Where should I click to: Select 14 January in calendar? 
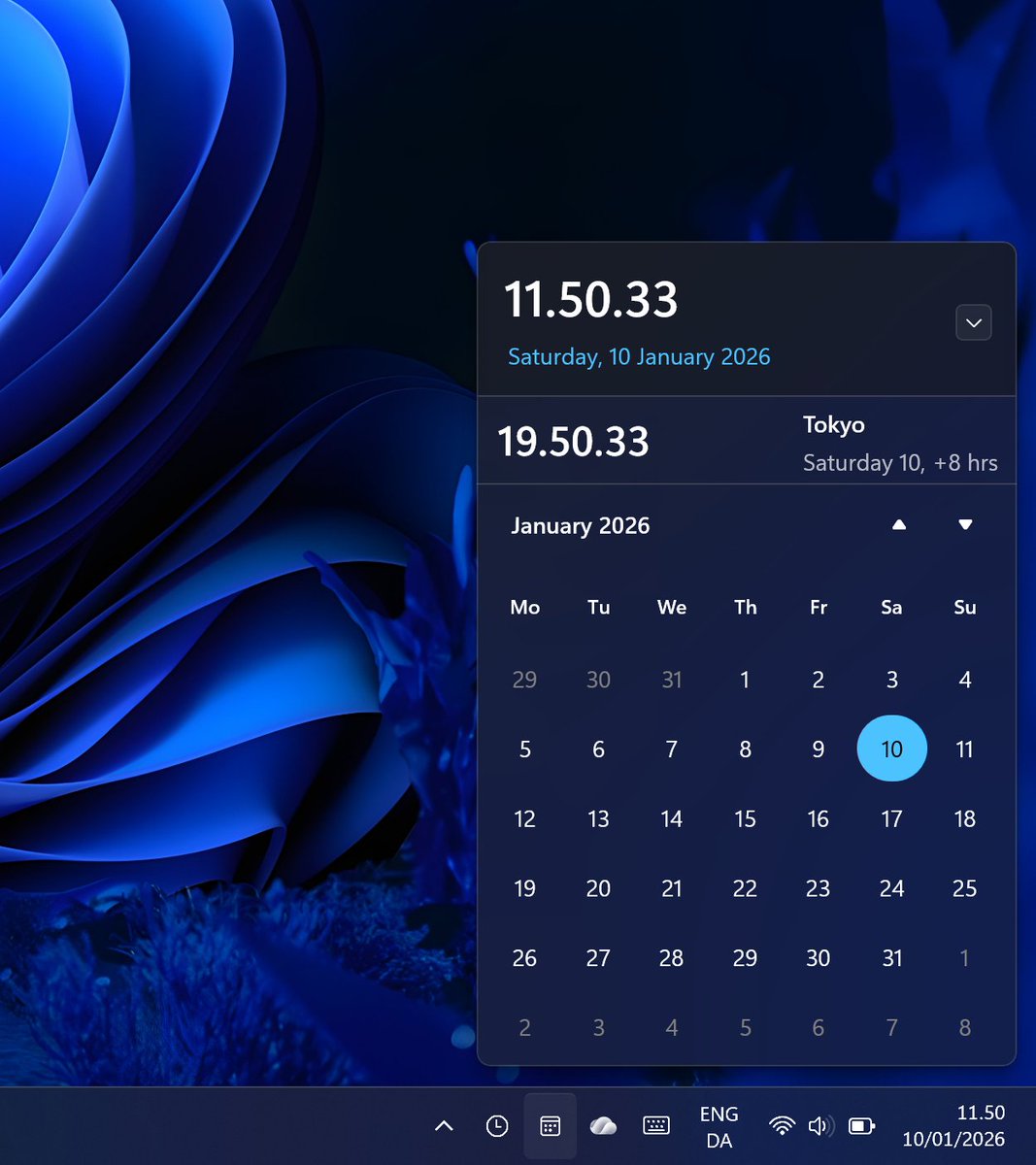point(672,818)
